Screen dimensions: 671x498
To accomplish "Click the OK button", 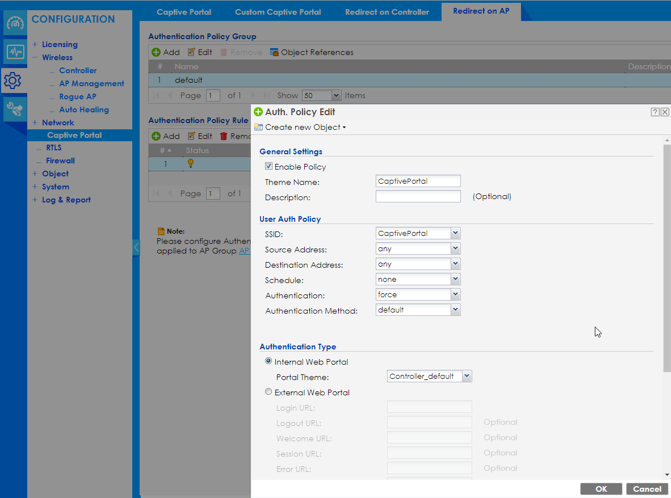I will (x=600, y=489).
